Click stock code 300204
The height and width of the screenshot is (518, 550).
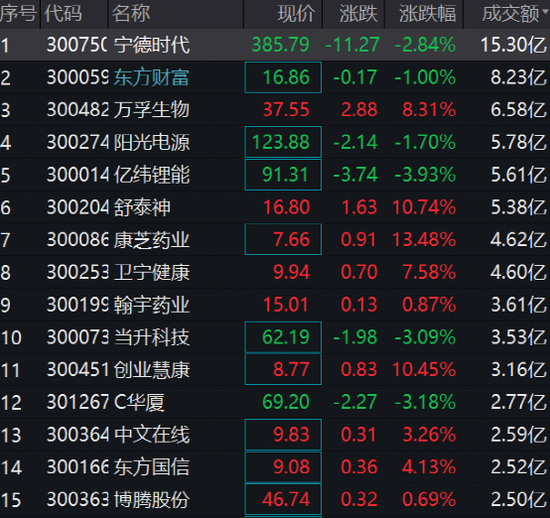point(78,207)
